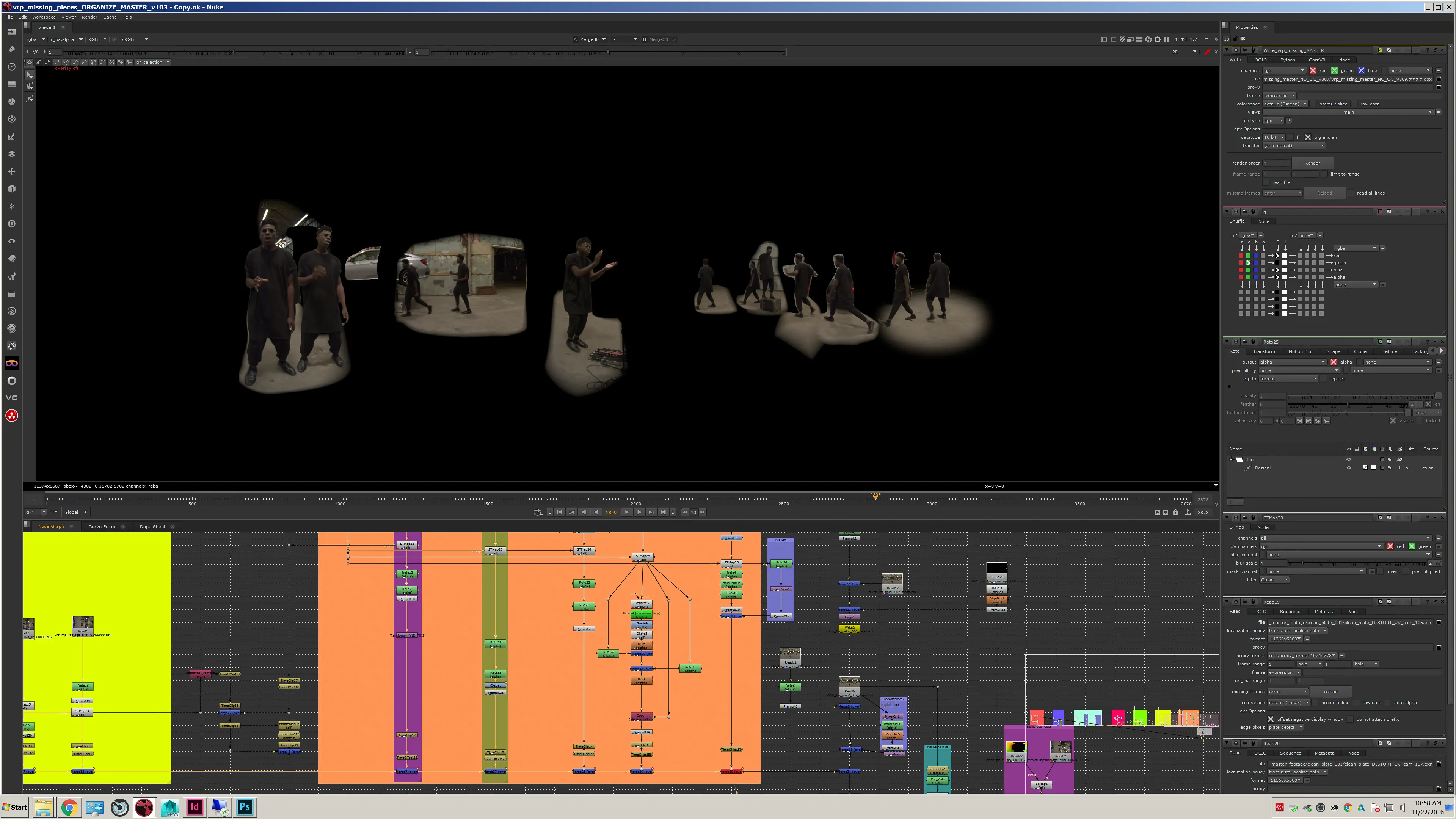Click the Read1 node thumbnail in node graph

[83, 622]
